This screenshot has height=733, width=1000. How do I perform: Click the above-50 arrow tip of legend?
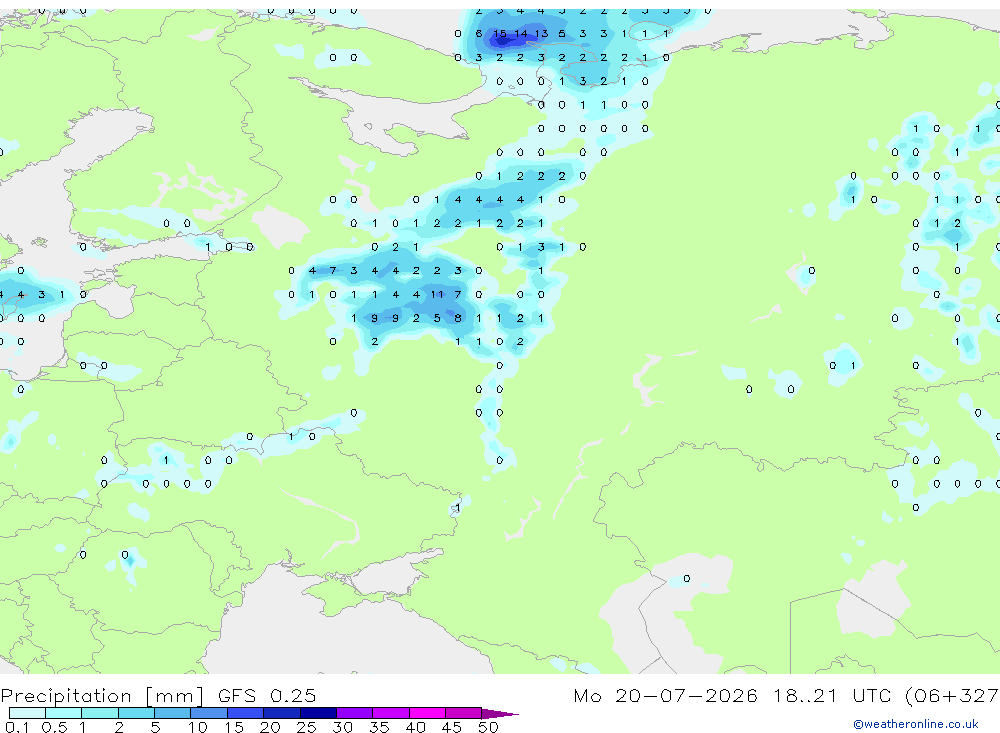tap(500, 713)
